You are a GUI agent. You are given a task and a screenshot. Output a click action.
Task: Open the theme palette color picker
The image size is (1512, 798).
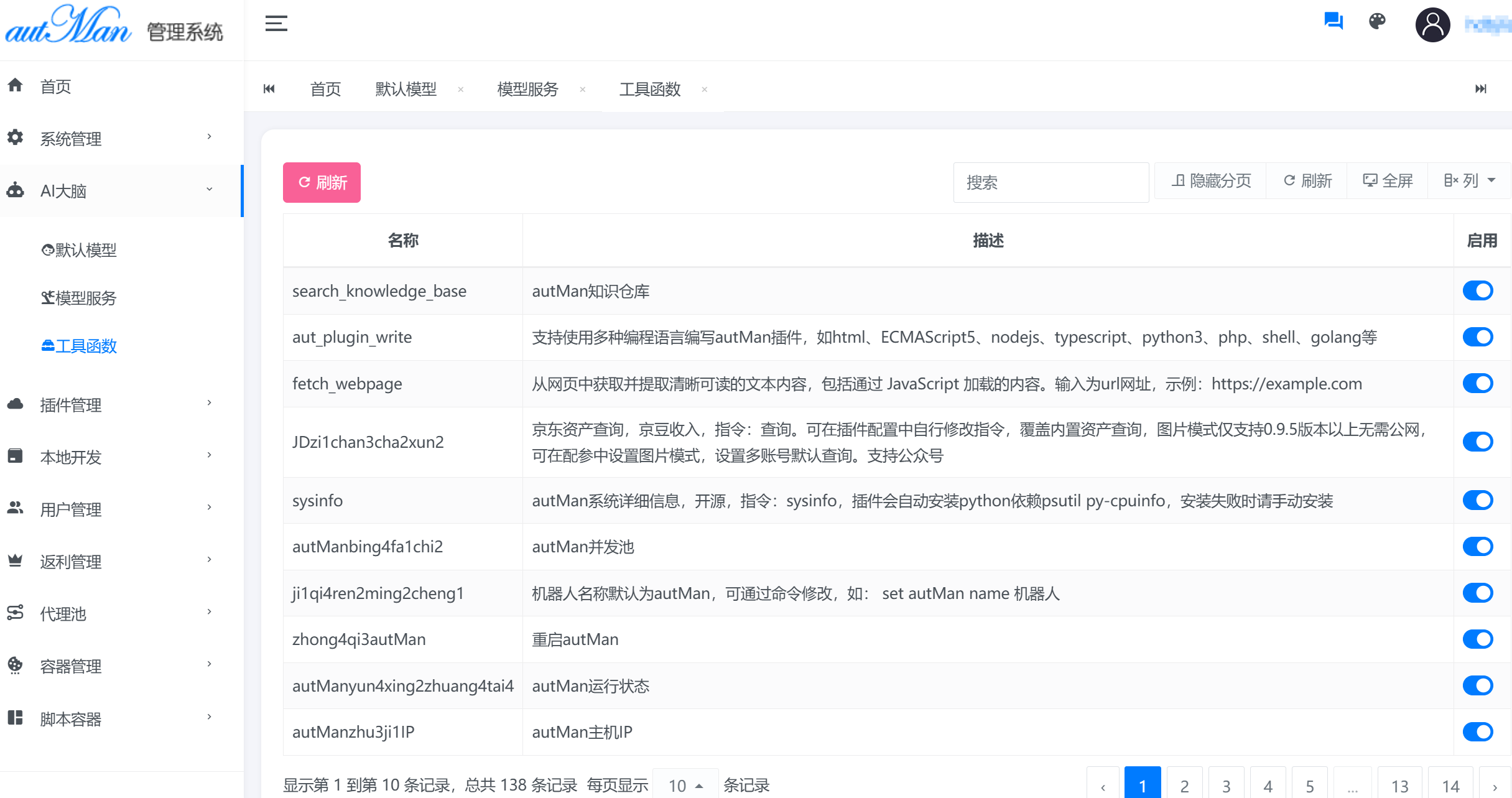[x=1377, y=21]
